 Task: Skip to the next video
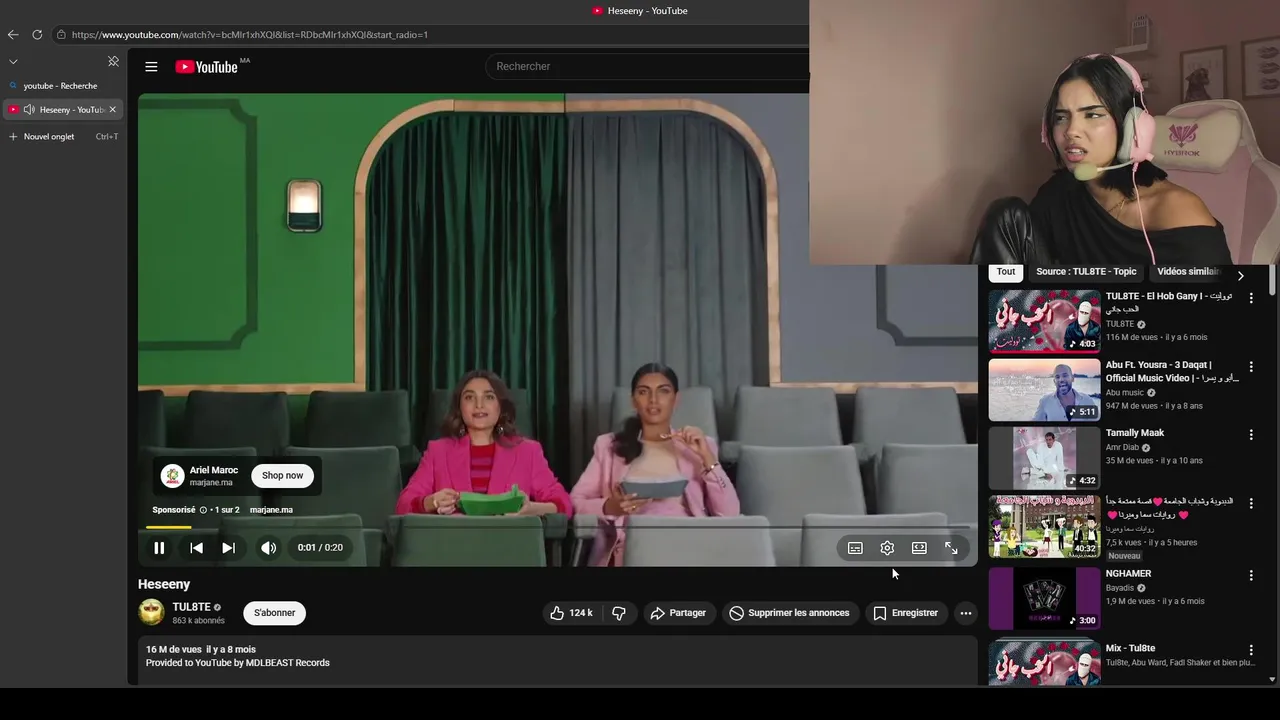click(228, 548)
